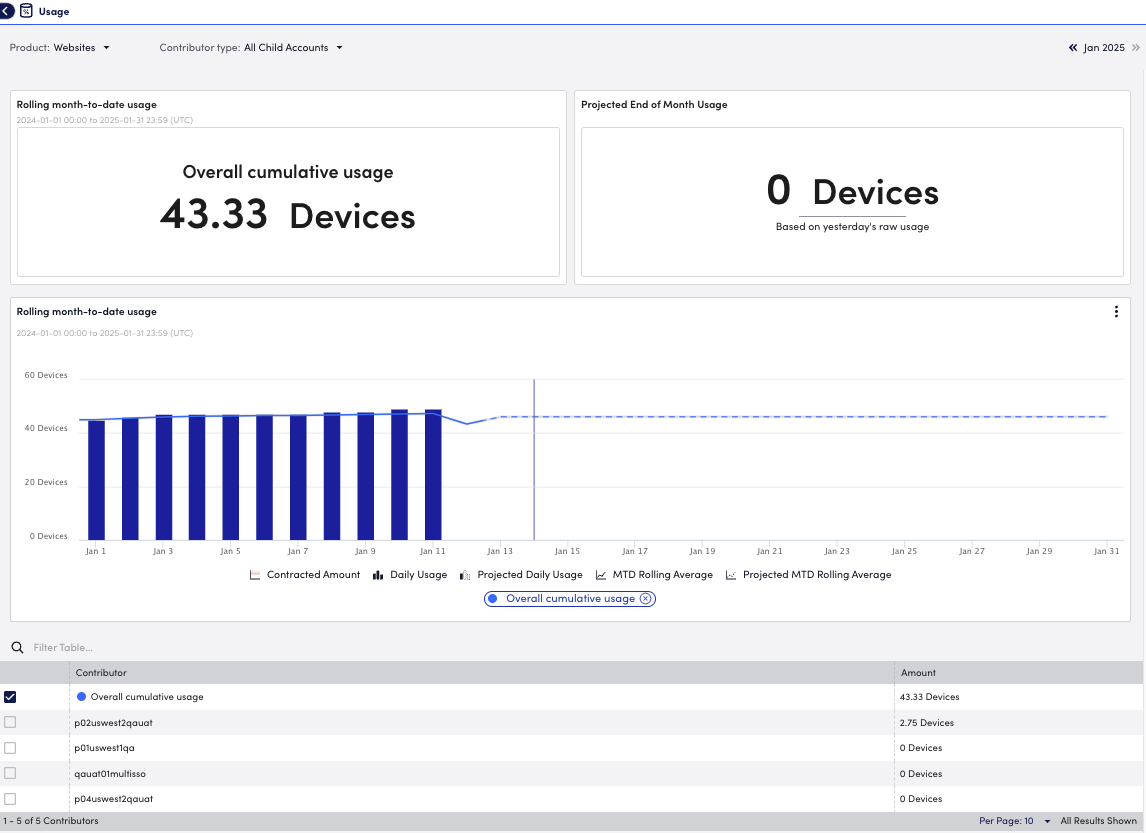Remove the Overall cumulative usage chip with its X

tap(645, 598)
